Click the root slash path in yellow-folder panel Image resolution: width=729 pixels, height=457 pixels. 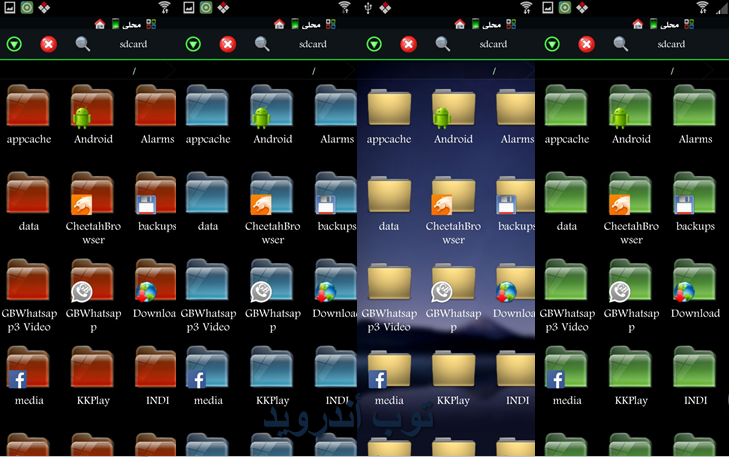494,71
